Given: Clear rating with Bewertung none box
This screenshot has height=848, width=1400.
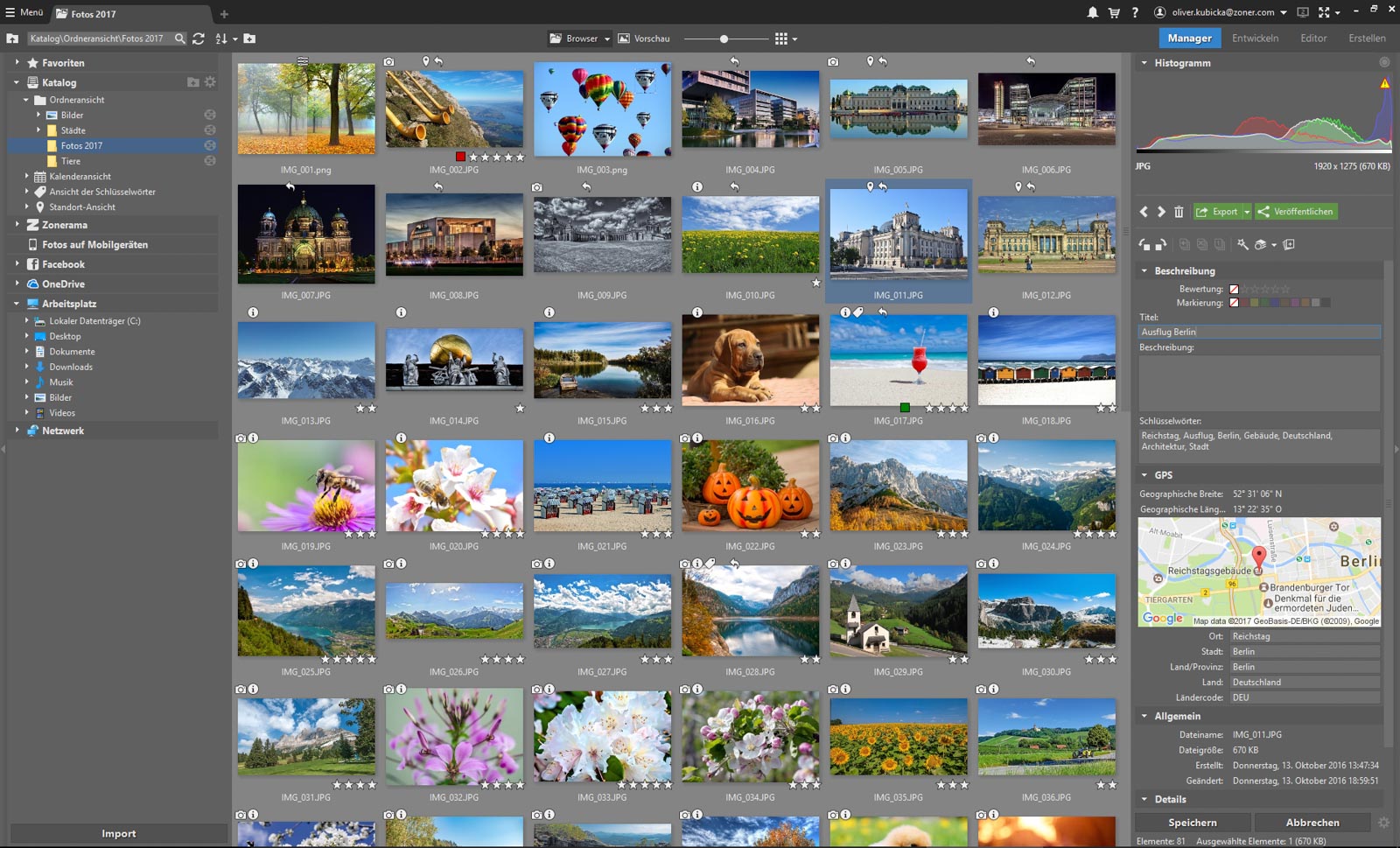Looking at the screenshot, I should (1234, 289).
